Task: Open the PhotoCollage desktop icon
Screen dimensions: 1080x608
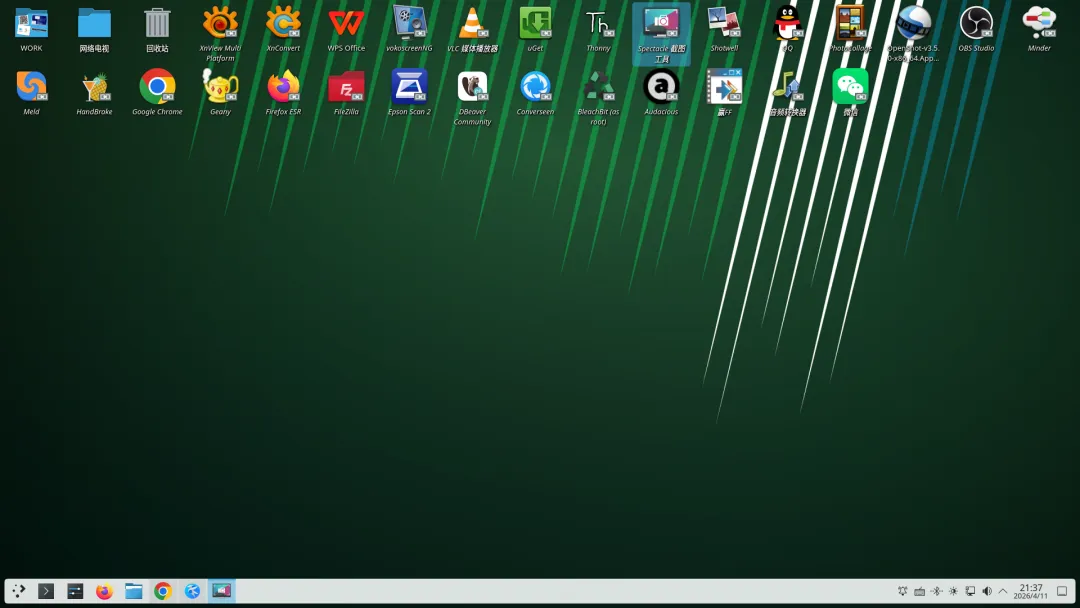Action: pyautogui.click(x=850, y=23)
